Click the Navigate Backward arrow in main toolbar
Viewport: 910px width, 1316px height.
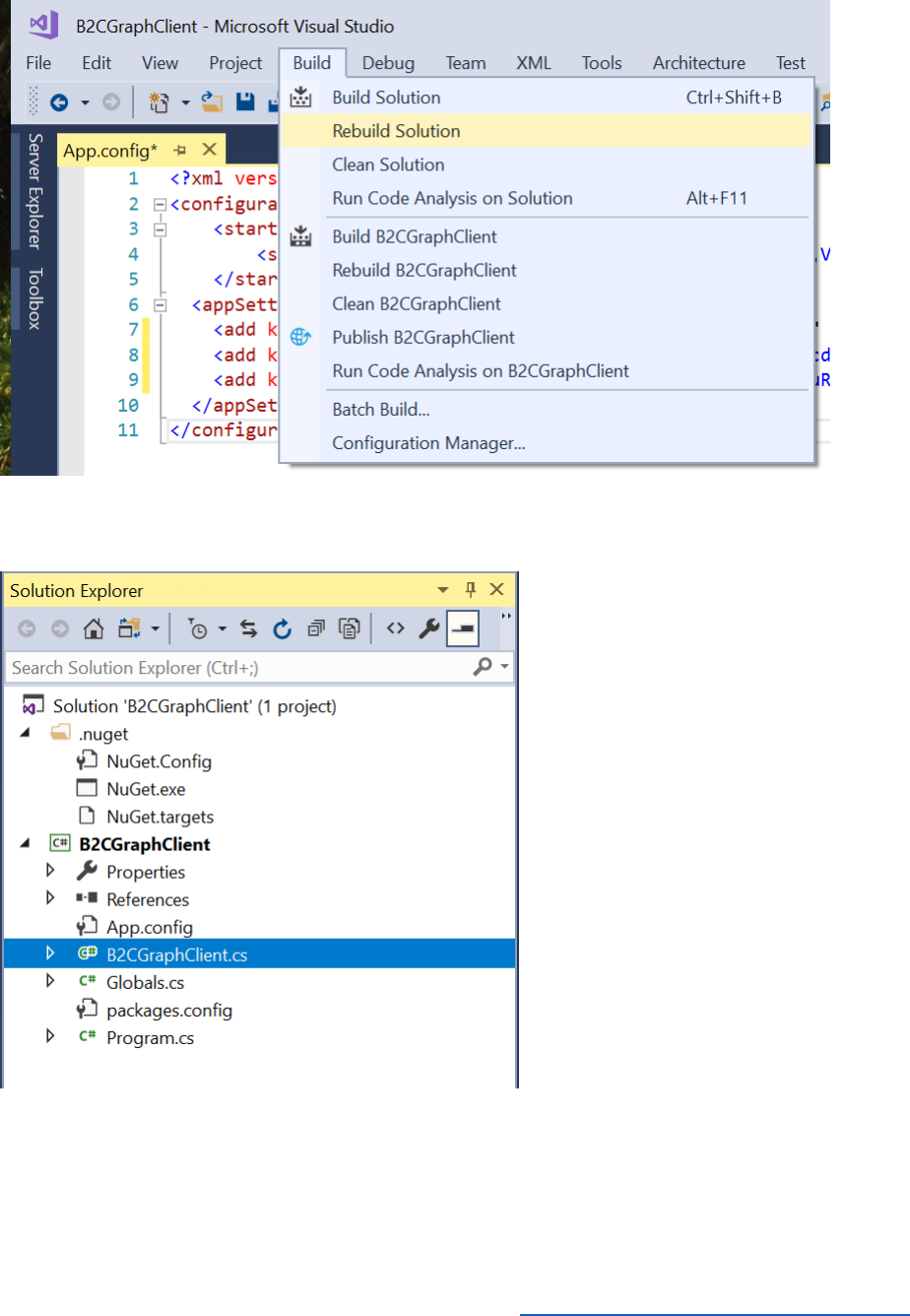pyautogui.click(x=58, y=101)
